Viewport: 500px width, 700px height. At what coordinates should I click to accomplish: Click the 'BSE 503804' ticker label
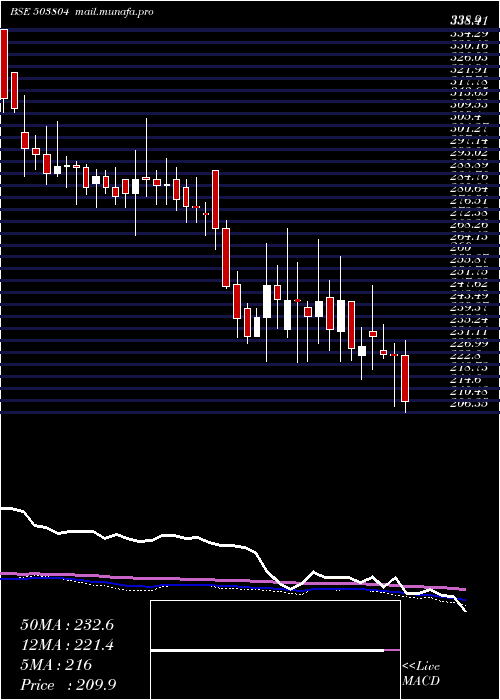(39, 12)
